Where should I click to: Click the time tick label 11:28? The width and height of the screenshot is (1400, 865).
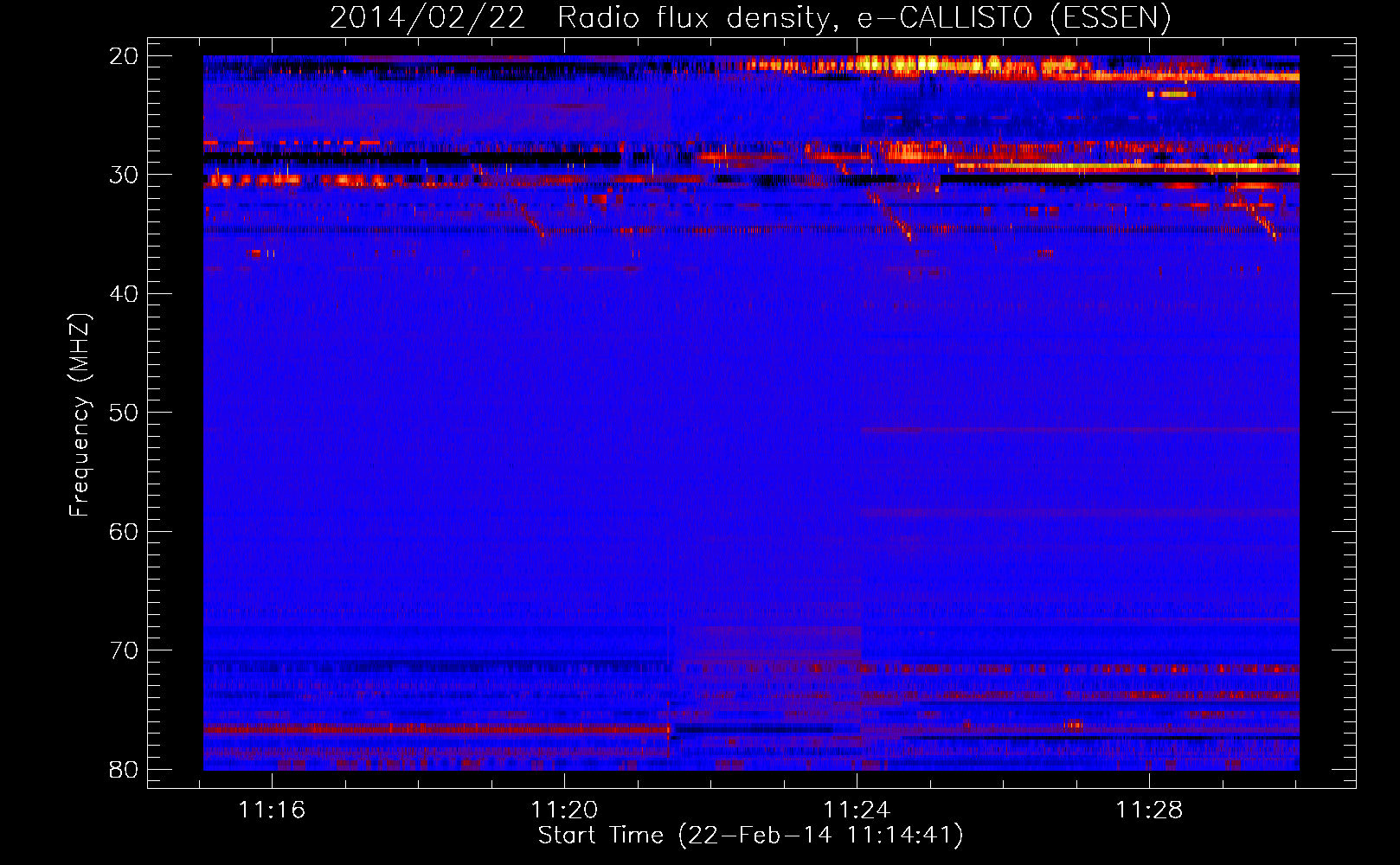click(x=1149, y=811)
